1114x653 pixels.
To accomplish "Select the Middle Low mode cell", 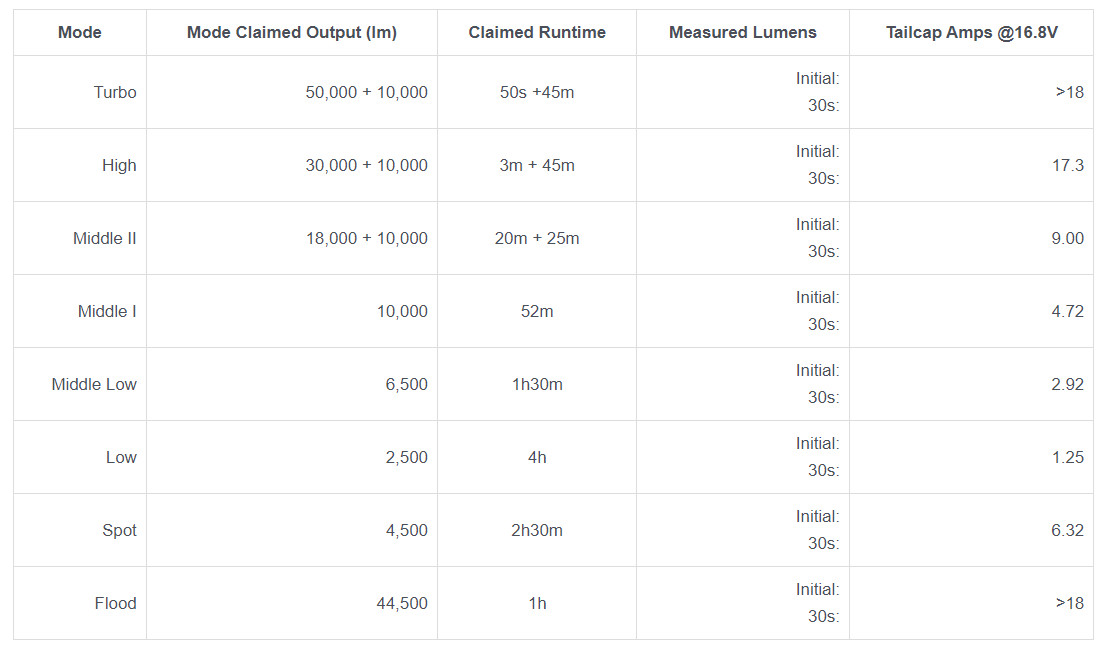I will click(x=94, y=384).
